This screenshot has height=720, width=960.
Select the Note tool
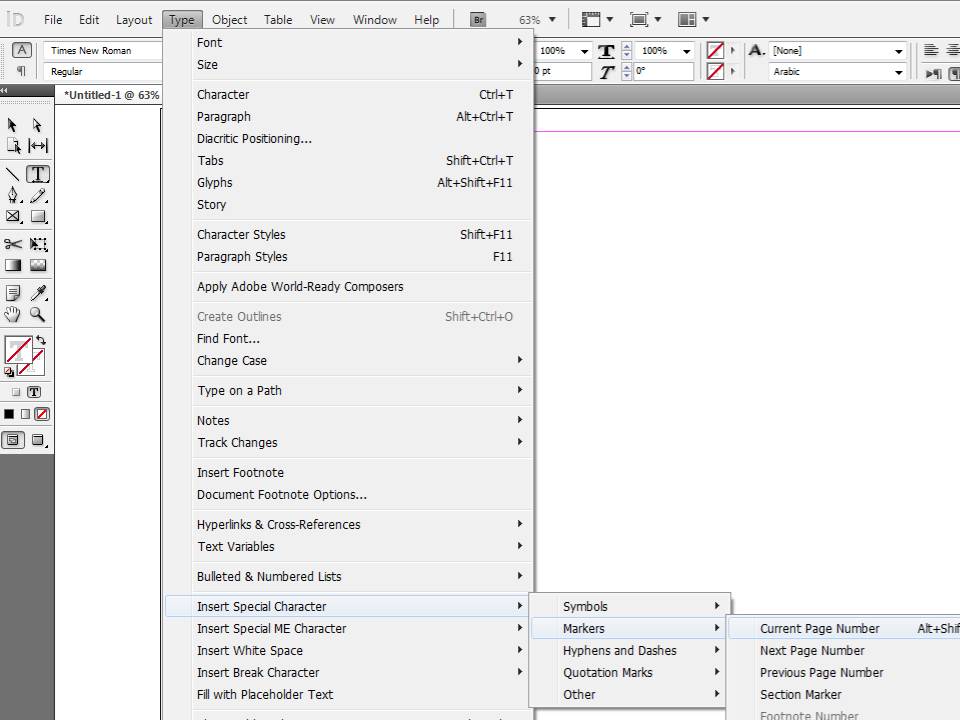(x=13, y=293)
